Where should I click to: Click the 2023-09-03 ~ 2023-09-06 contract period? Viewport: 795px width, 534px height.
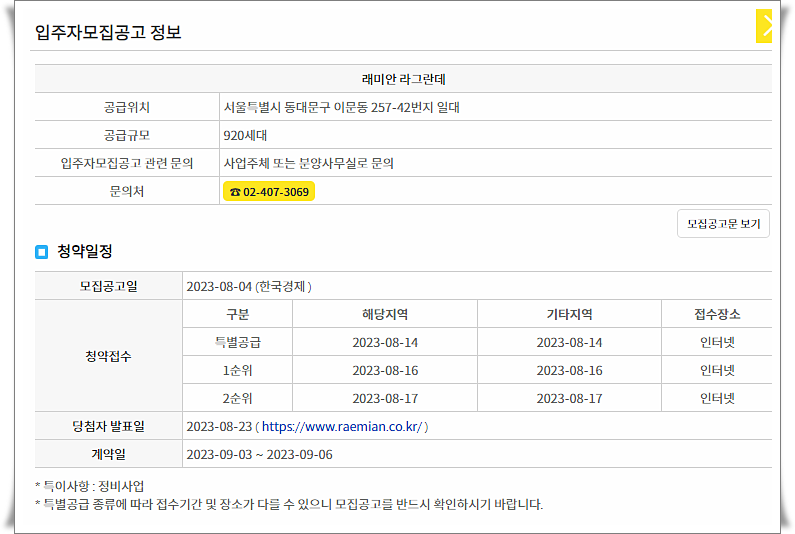[260, 454]
